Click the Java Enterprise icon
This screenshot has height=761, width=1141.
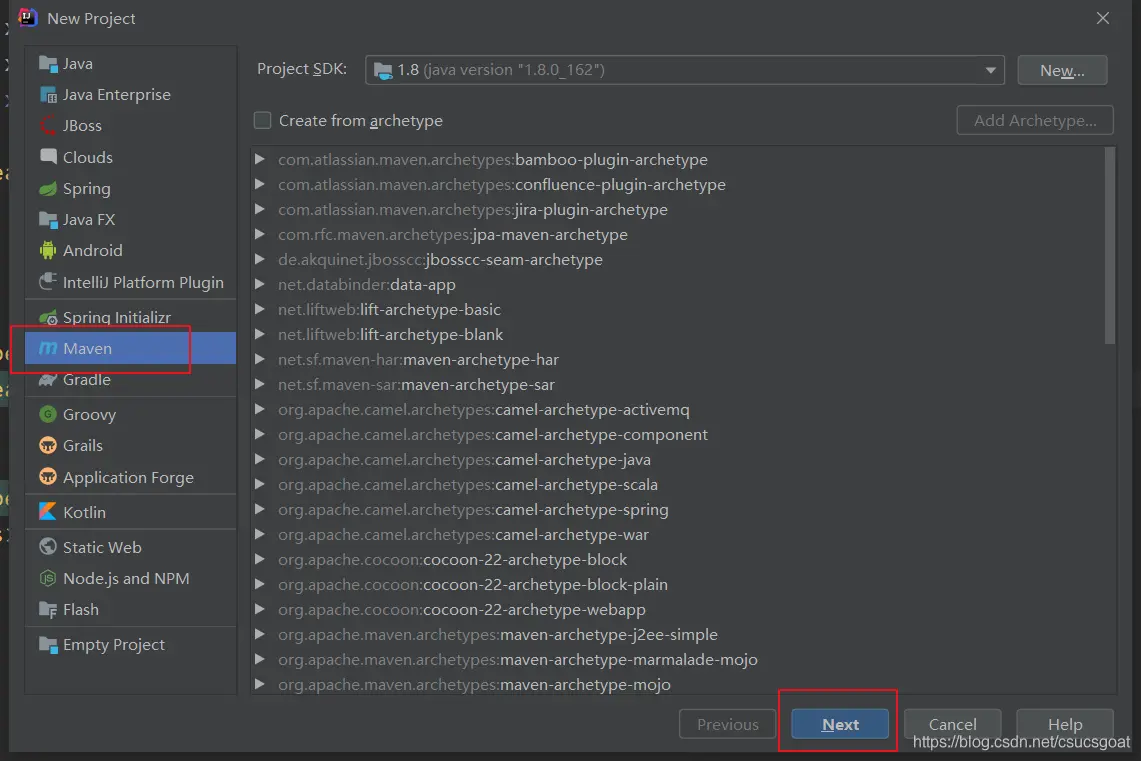(48, 95)
